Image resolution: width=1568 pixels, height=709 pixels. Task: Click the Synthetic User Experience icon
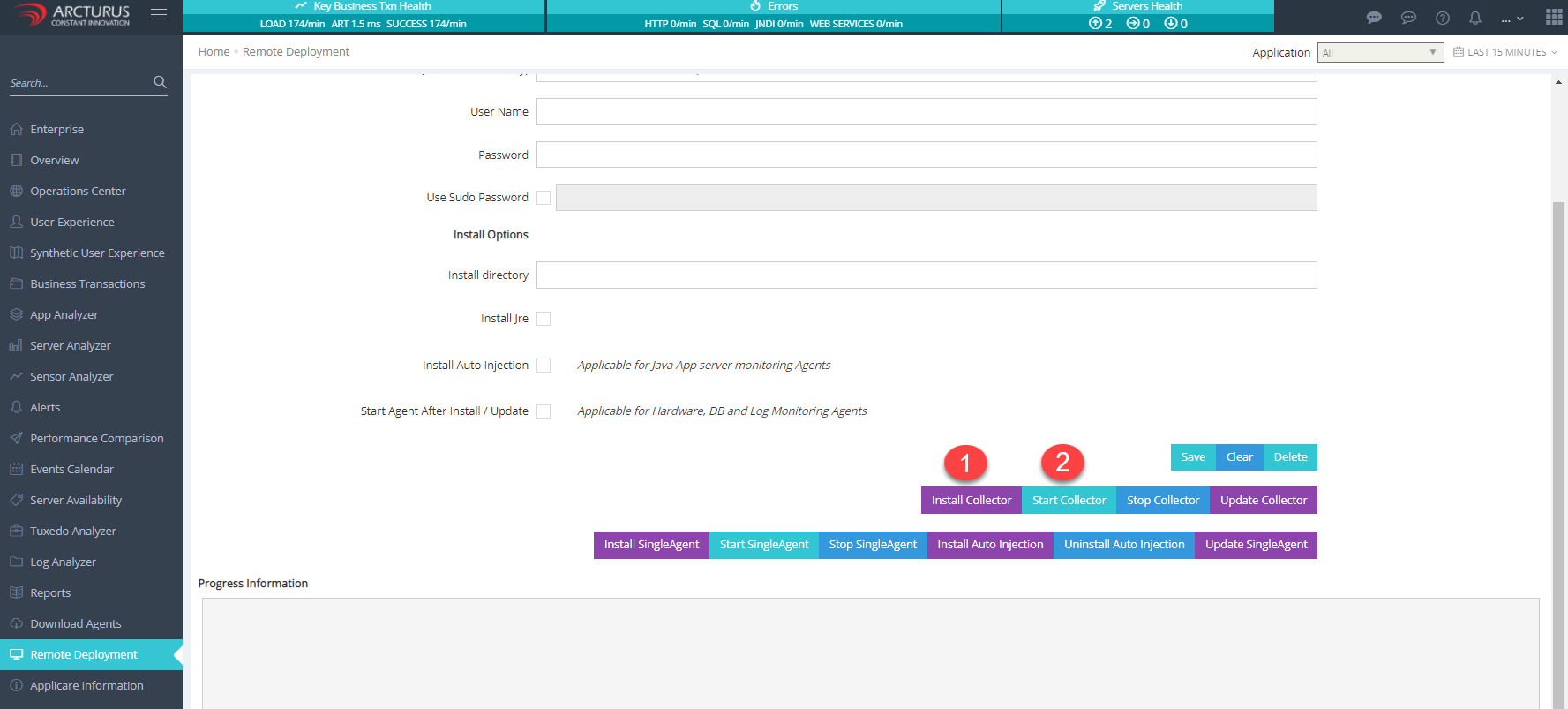16,253
